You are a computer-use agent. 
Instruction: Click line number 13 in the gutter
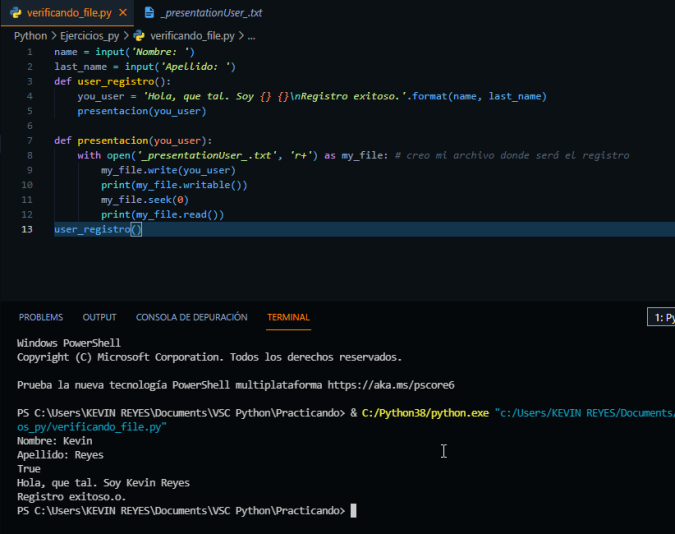click(29, 229)
